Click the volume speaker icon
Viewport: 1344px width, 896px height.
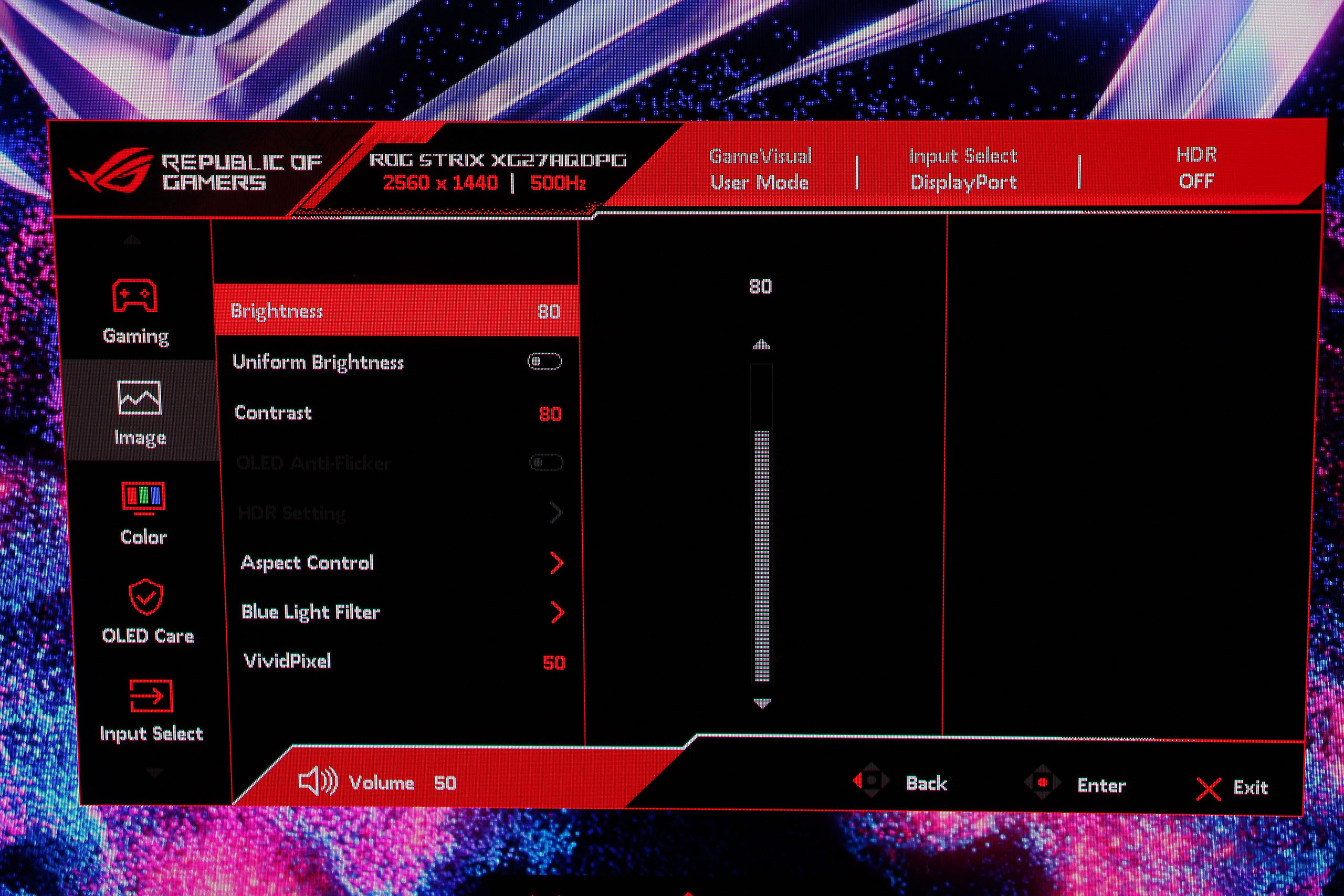click(318, 781)
